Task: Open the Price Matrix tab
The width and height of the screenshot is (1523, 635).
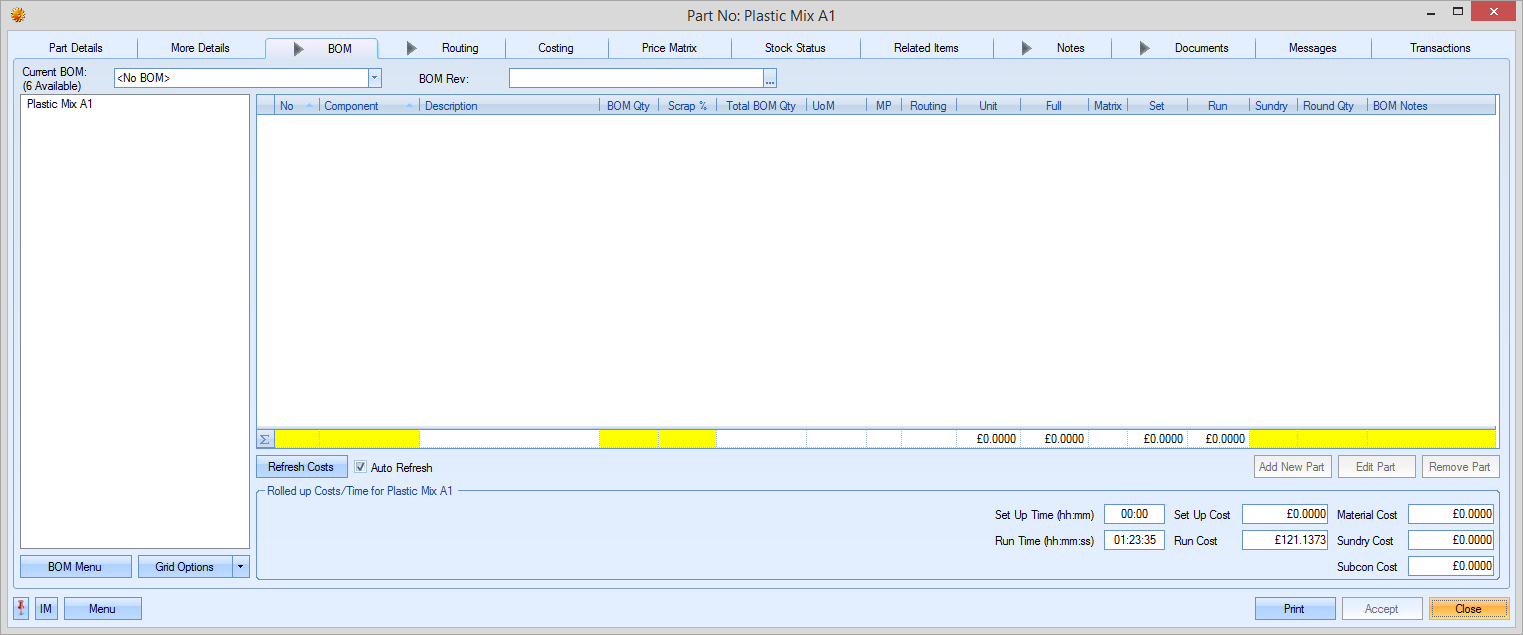Action: [x=669, y=48]
